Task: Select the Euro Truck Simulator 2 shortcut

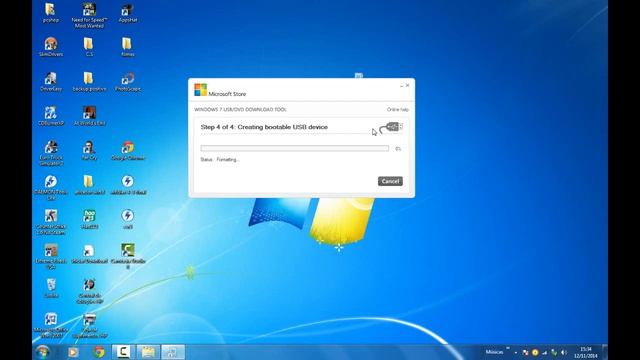Action: [51, 153]
